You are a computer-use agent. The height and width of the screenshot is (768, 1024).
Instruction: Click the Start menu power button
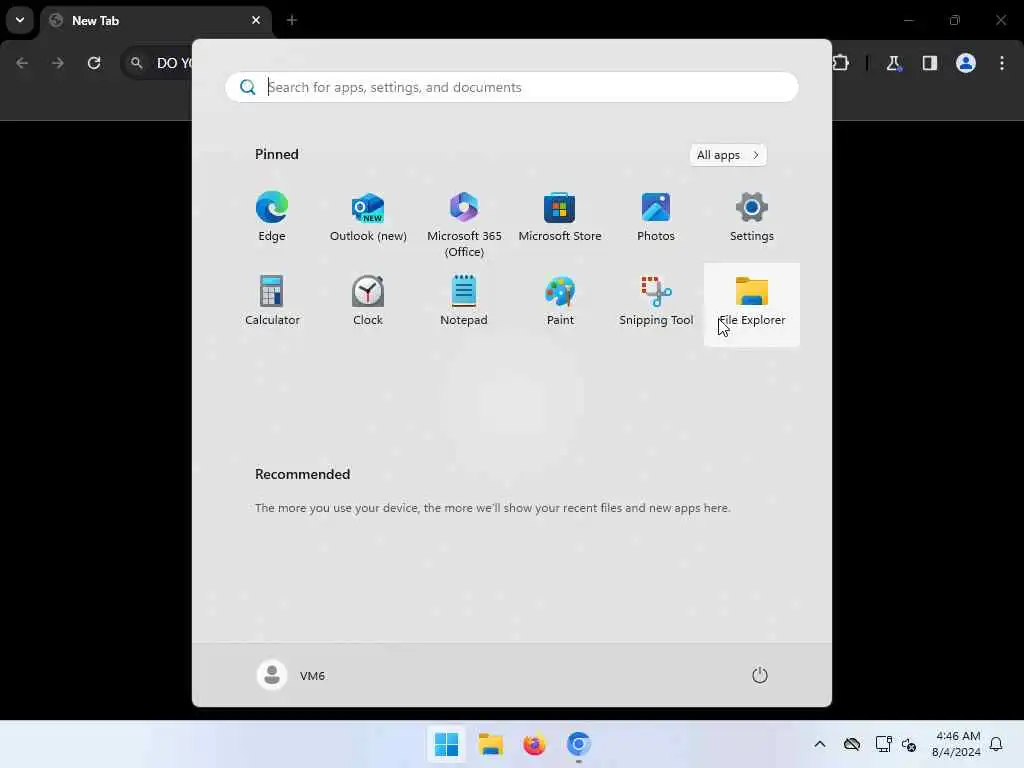click(760, 675)
